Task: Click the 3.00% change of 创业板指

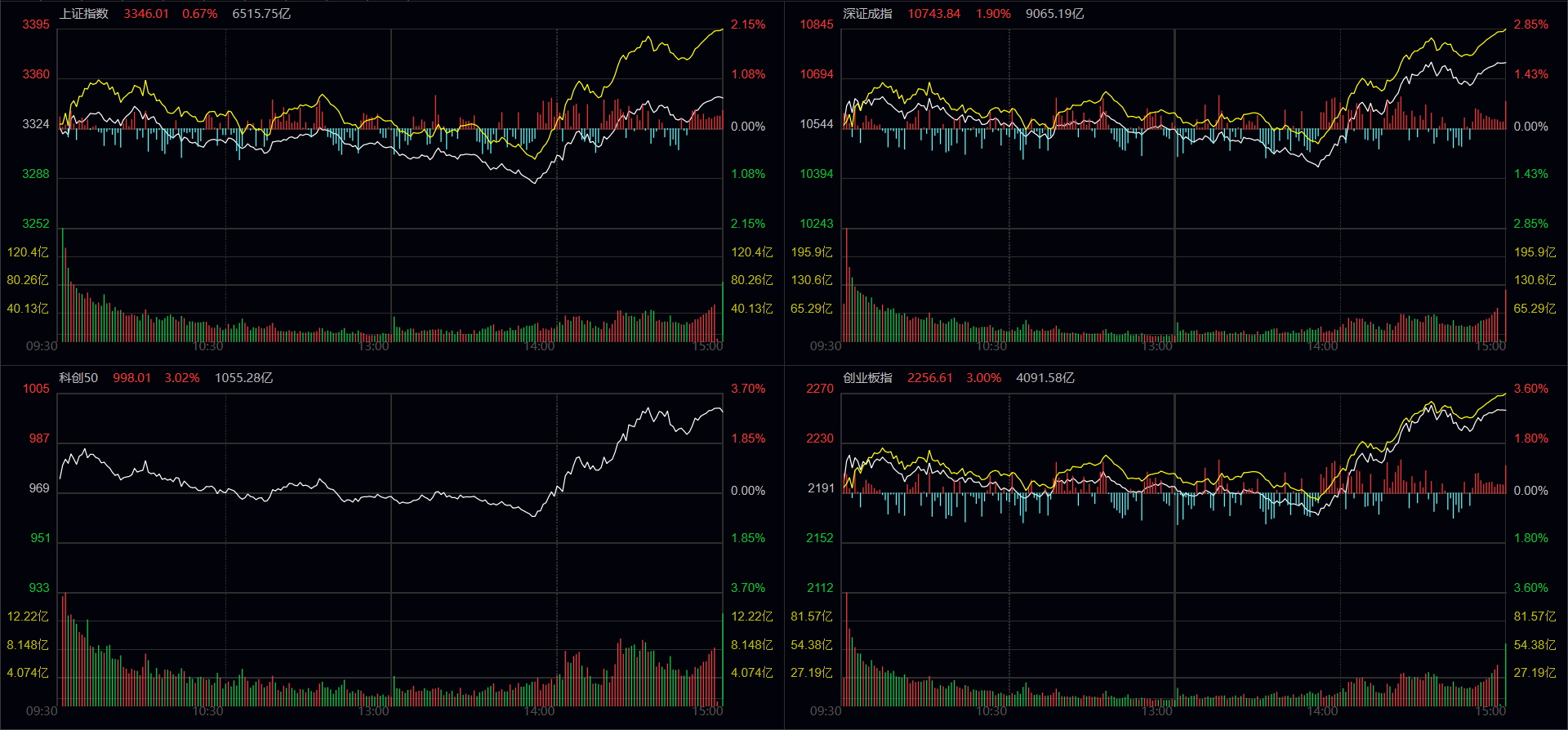Action: click(984, 378)
